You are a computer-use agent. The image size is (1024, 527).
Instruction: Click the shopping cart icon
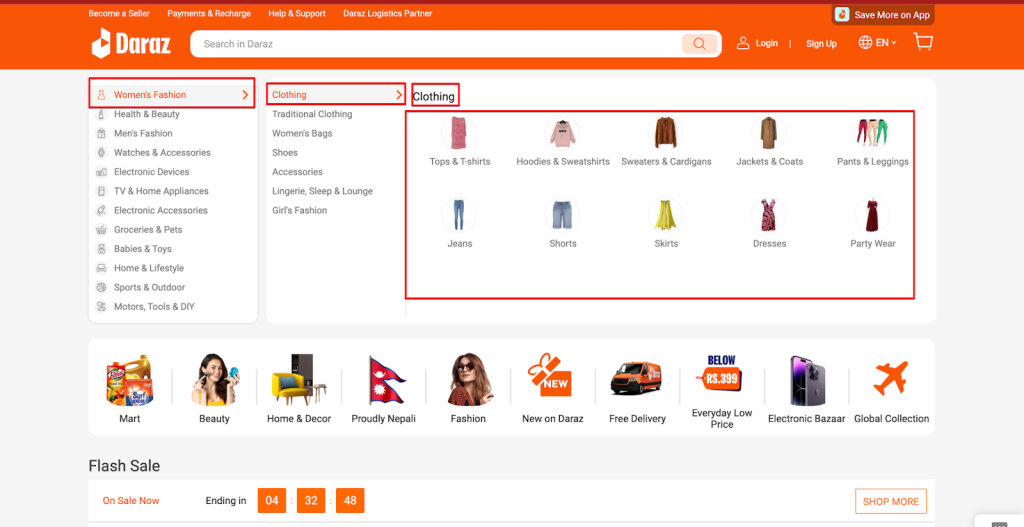pyautogui.click(x=923, y=42)
